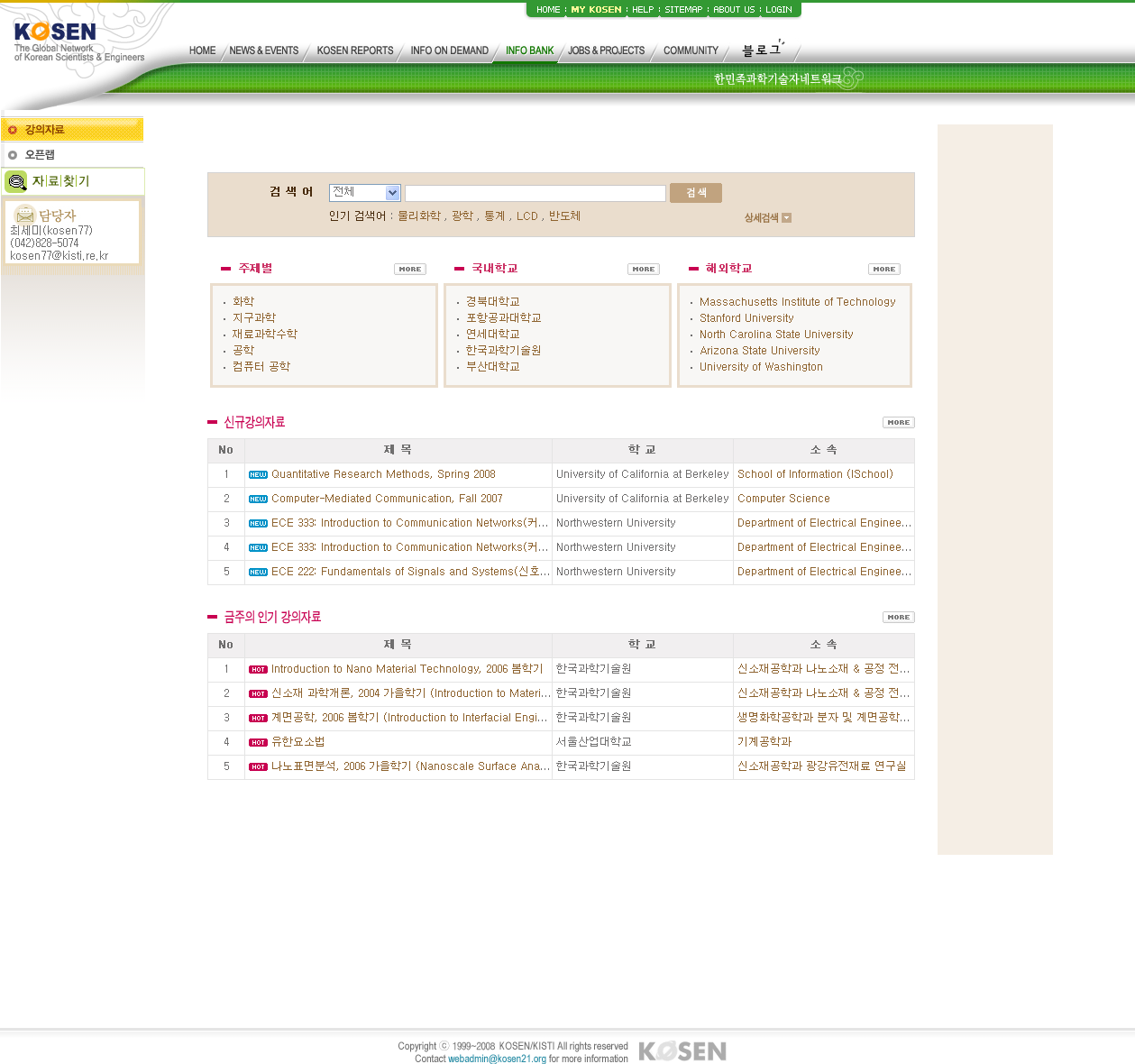
Task: Open University of Washington link
Action: pyautogui.click(x=762, y=367)
